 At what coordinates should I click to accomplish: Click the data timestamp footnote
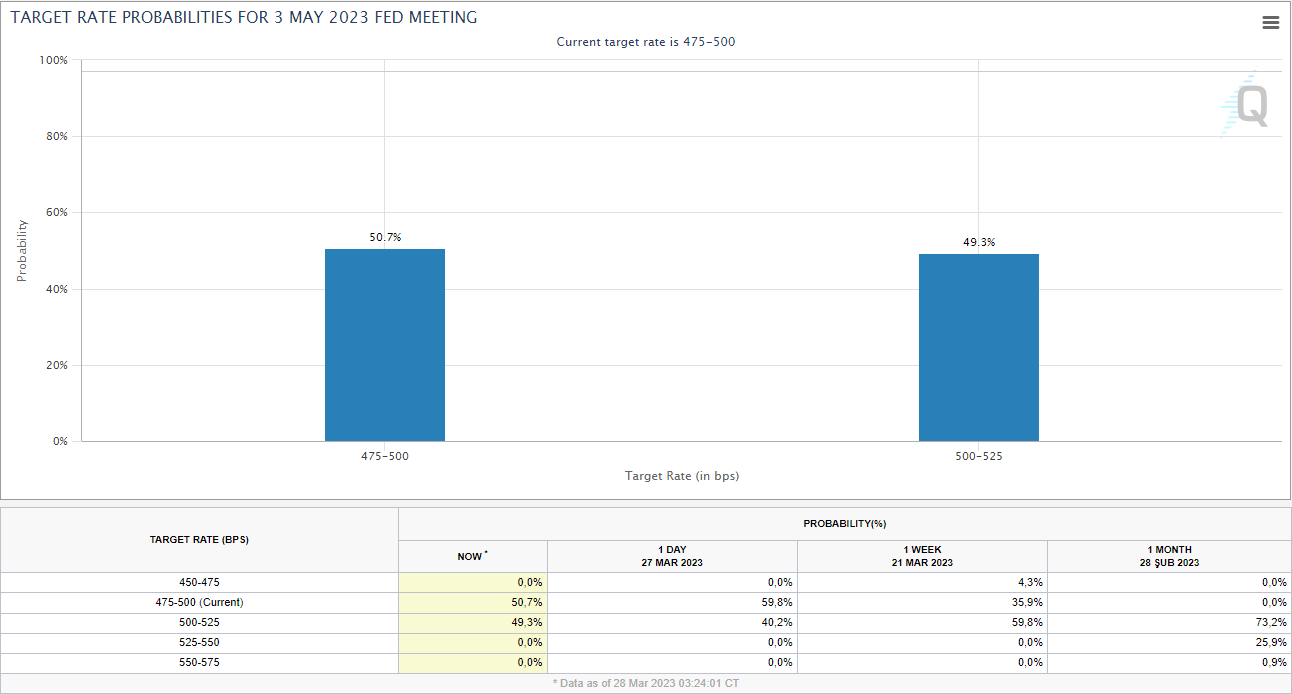[645, 683]
